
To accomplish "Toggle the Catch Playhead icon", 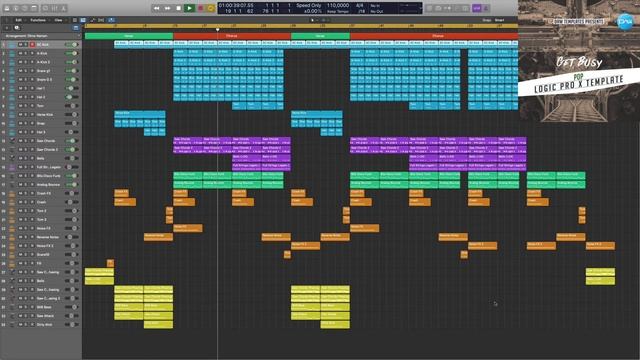I will (111, 20).
